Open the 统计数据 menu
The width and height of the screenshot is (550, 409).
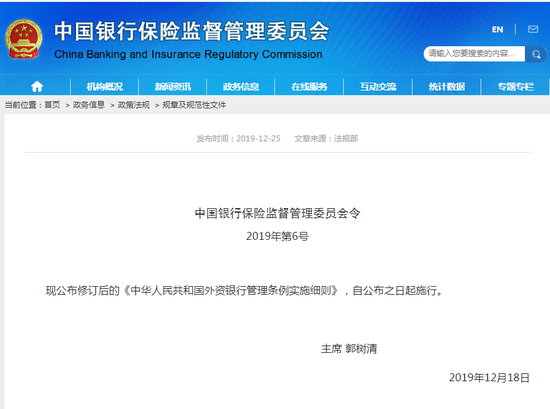tap(447, 86)
